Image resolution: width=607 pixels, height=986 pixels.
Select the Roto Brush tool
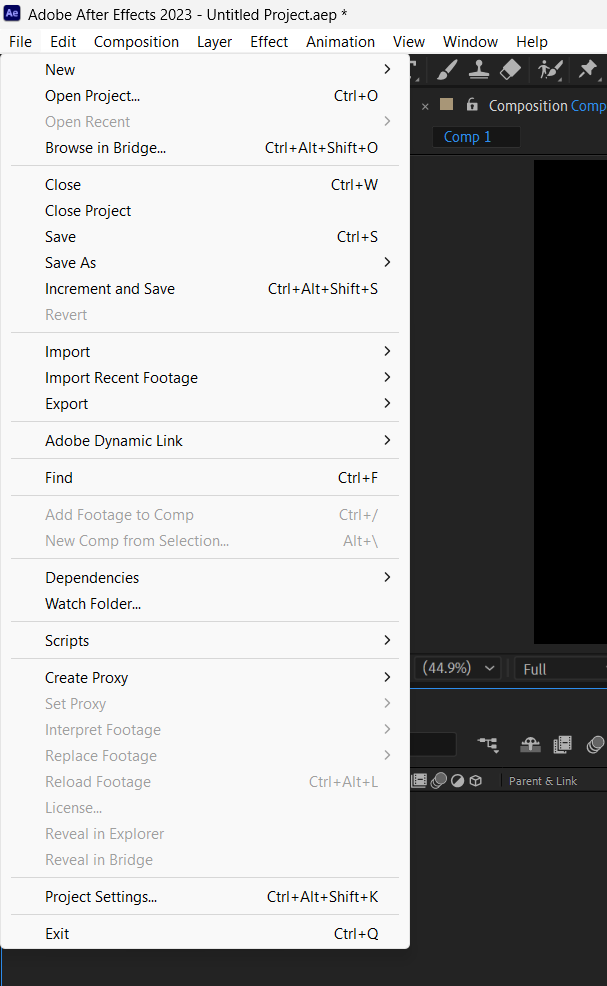click(550, 69)
